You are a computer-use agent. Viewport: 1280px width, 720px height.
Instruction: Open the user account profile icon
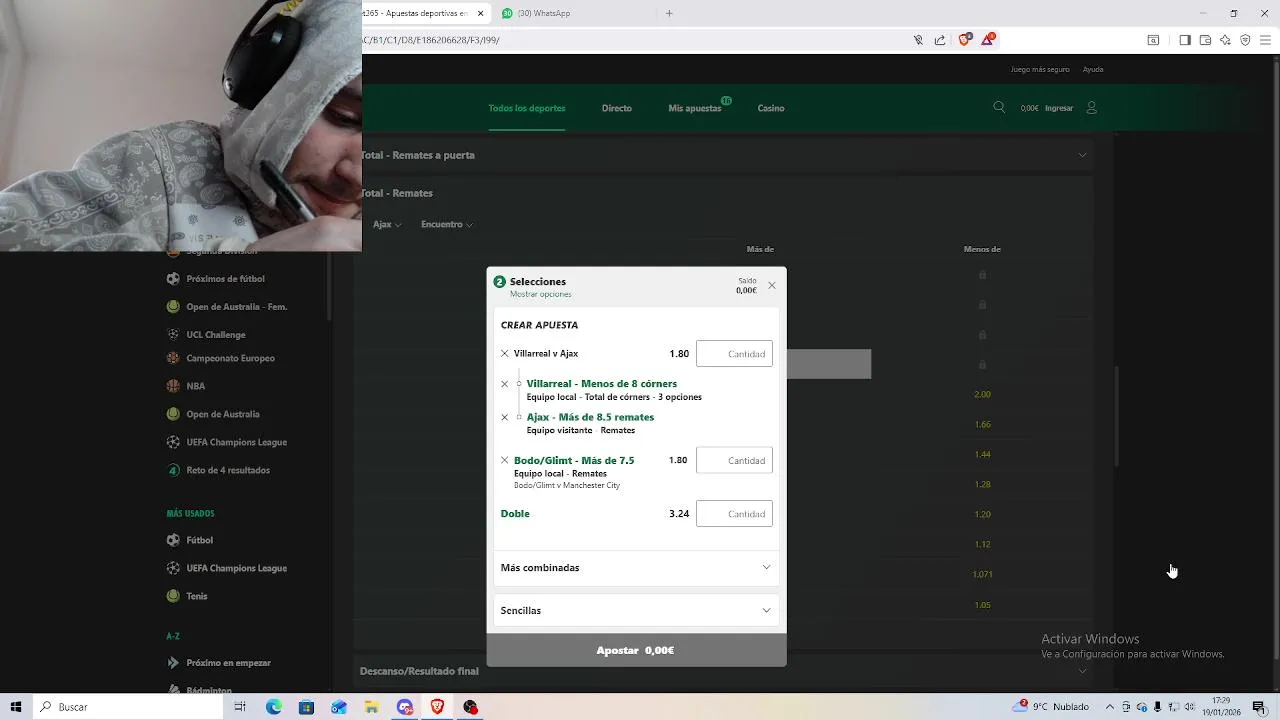tap(1091, 107)
